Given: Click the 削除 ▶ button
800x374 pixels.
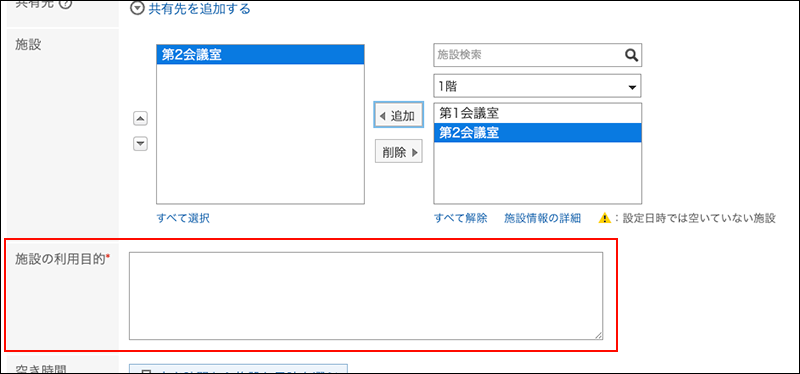Looking at the screenshot, I should click(x=399, y=152).
